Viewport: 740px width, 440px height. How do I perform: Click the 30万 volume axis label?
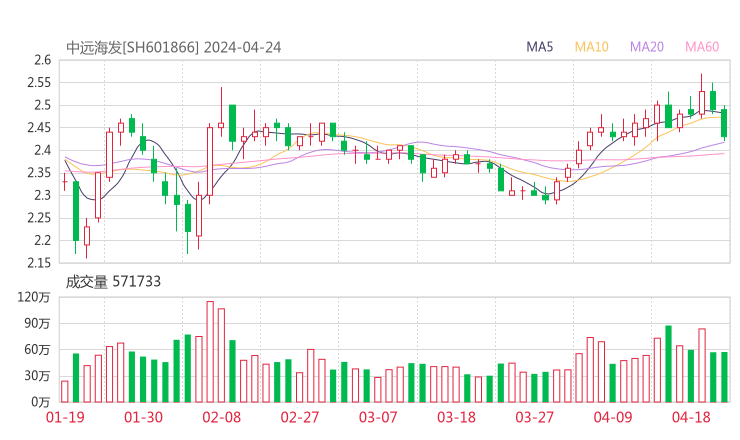point(37,376)
